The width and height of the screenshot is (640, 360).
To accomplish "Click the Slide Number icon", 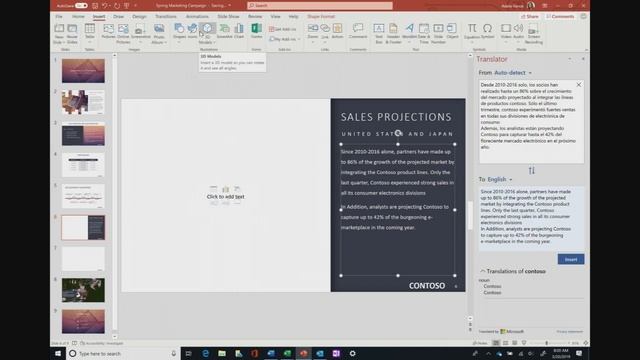I will pyautogui.click(x=438, y=28).
